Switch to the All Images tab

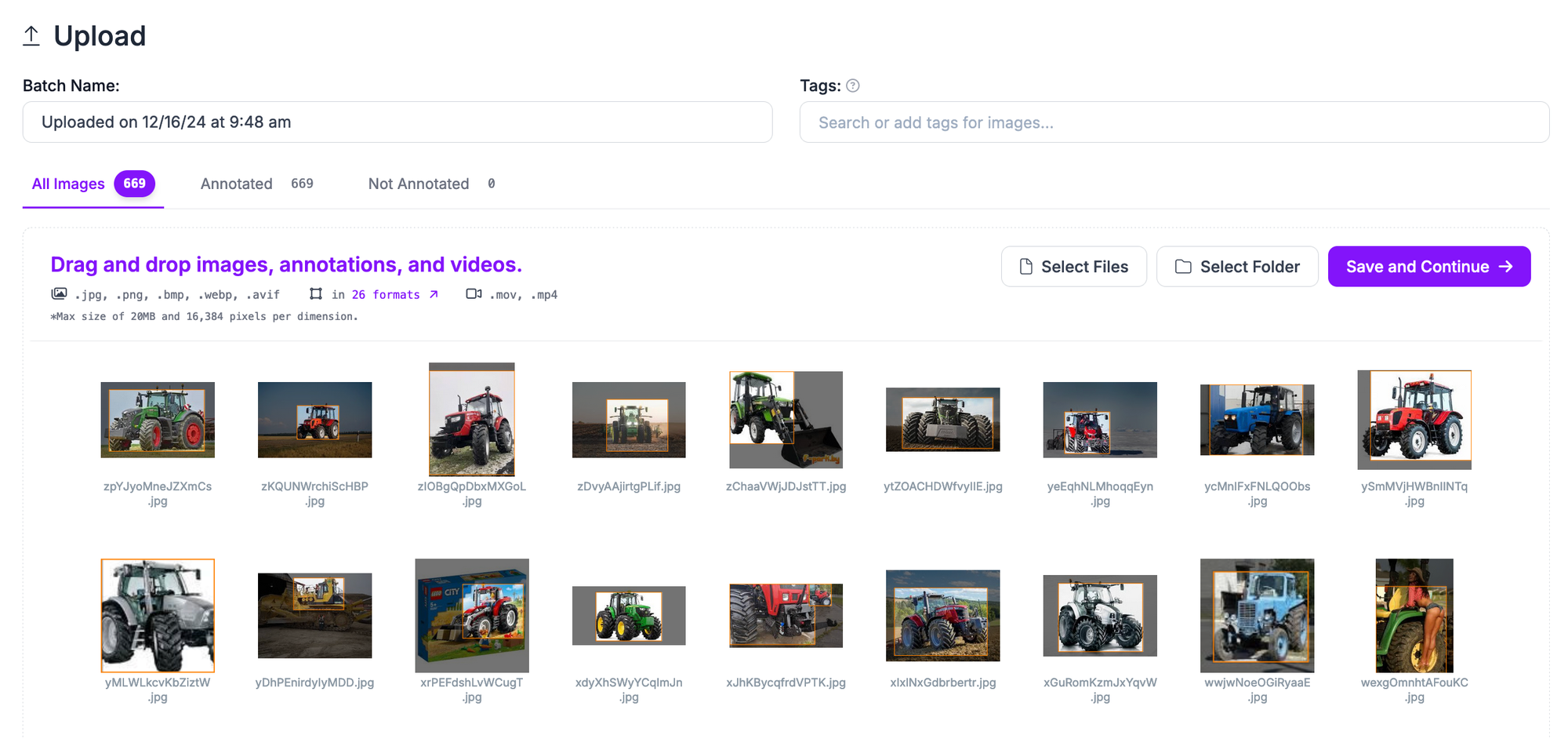[x=93, y=184]
